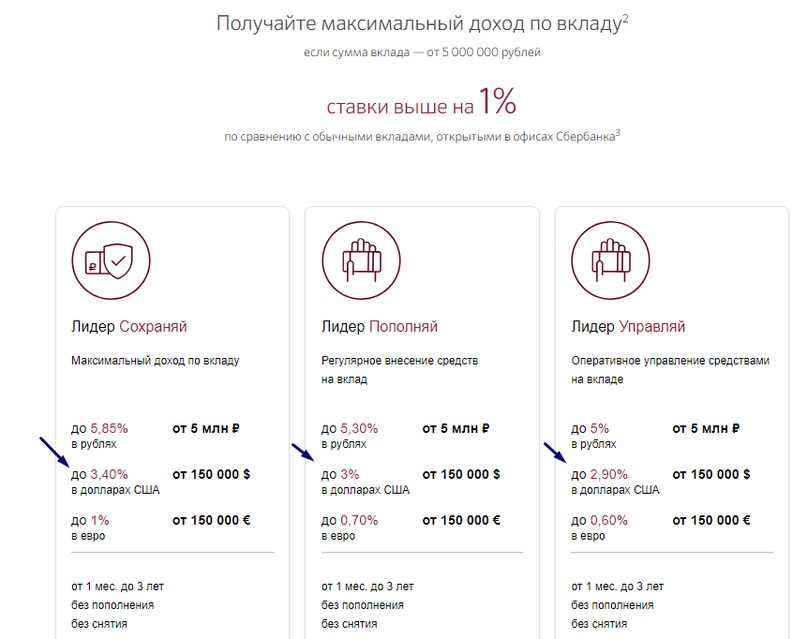
Task: Select the 0,60% euro rate in Управляй
Action: [609, 520]
